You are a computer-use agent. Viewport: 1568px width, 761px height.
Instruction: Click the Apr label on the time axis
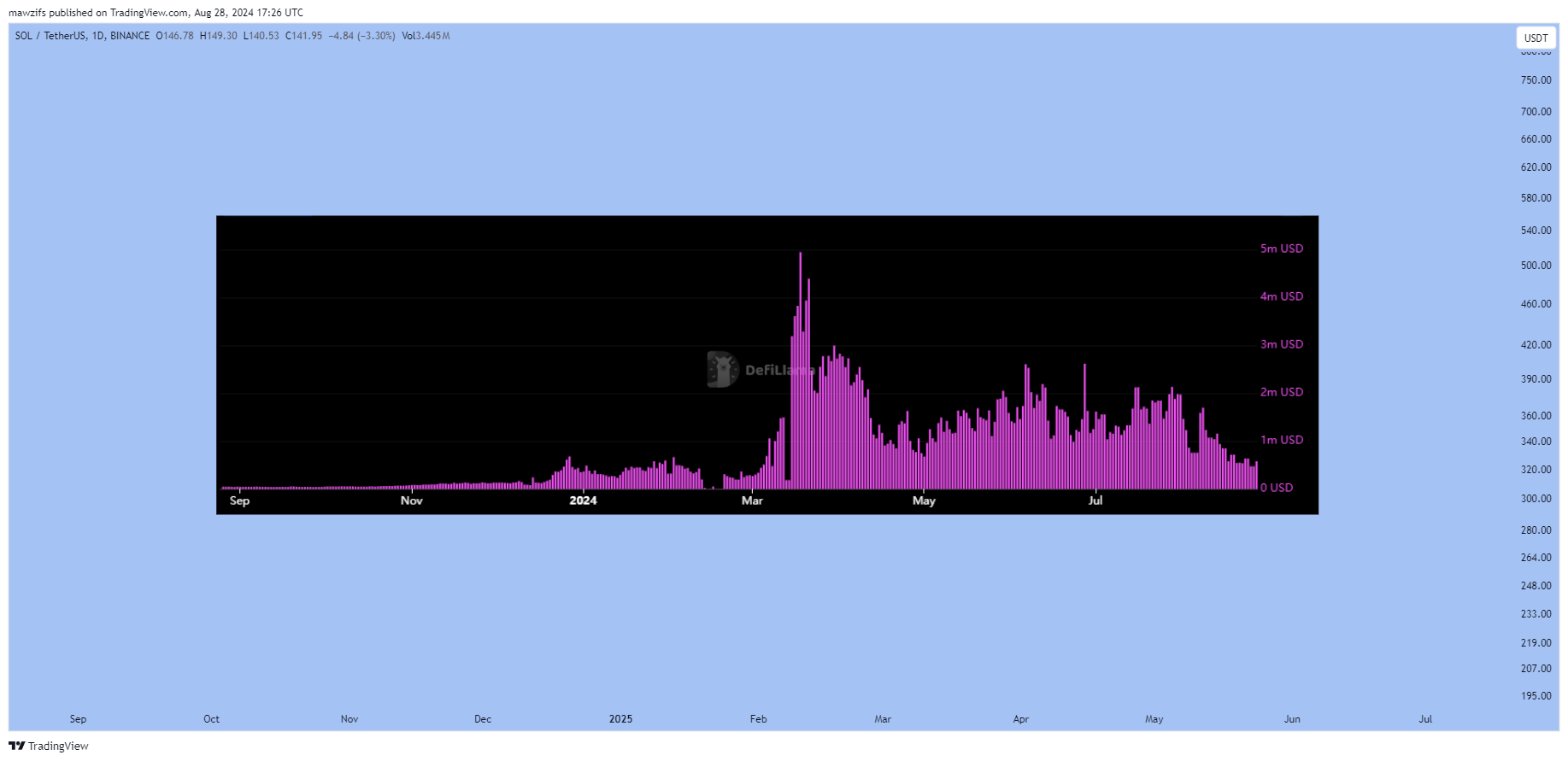1020,719
